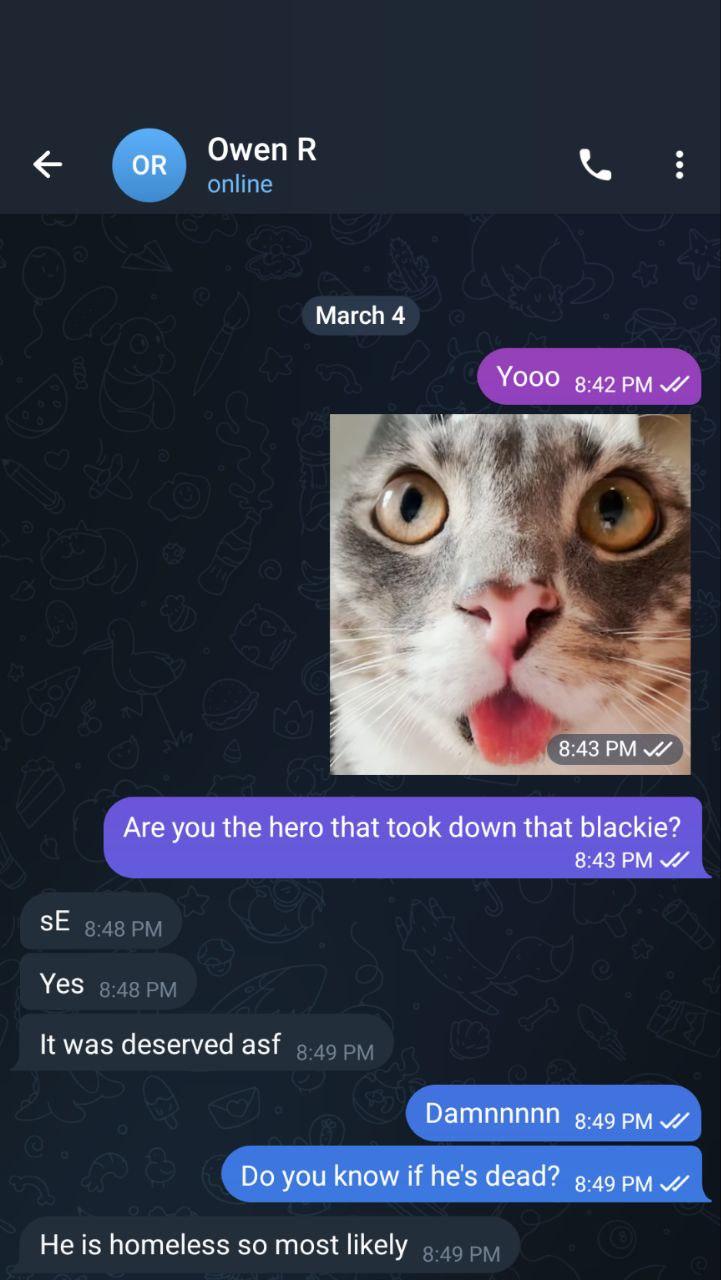Open the OR profile avatar

point(149,165)
